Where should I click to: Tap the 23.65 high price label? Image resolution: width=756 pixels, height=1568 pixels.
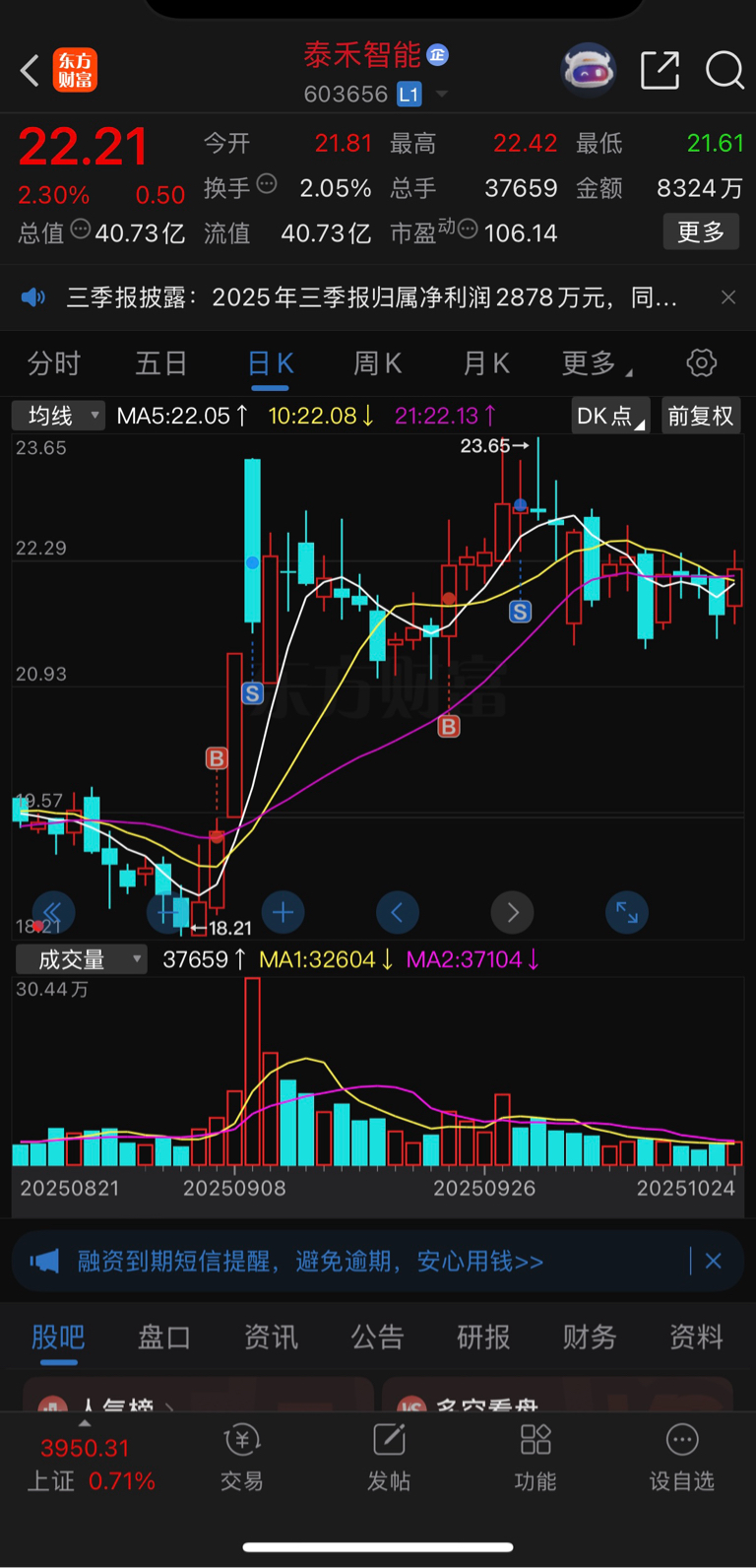[494, 446]
